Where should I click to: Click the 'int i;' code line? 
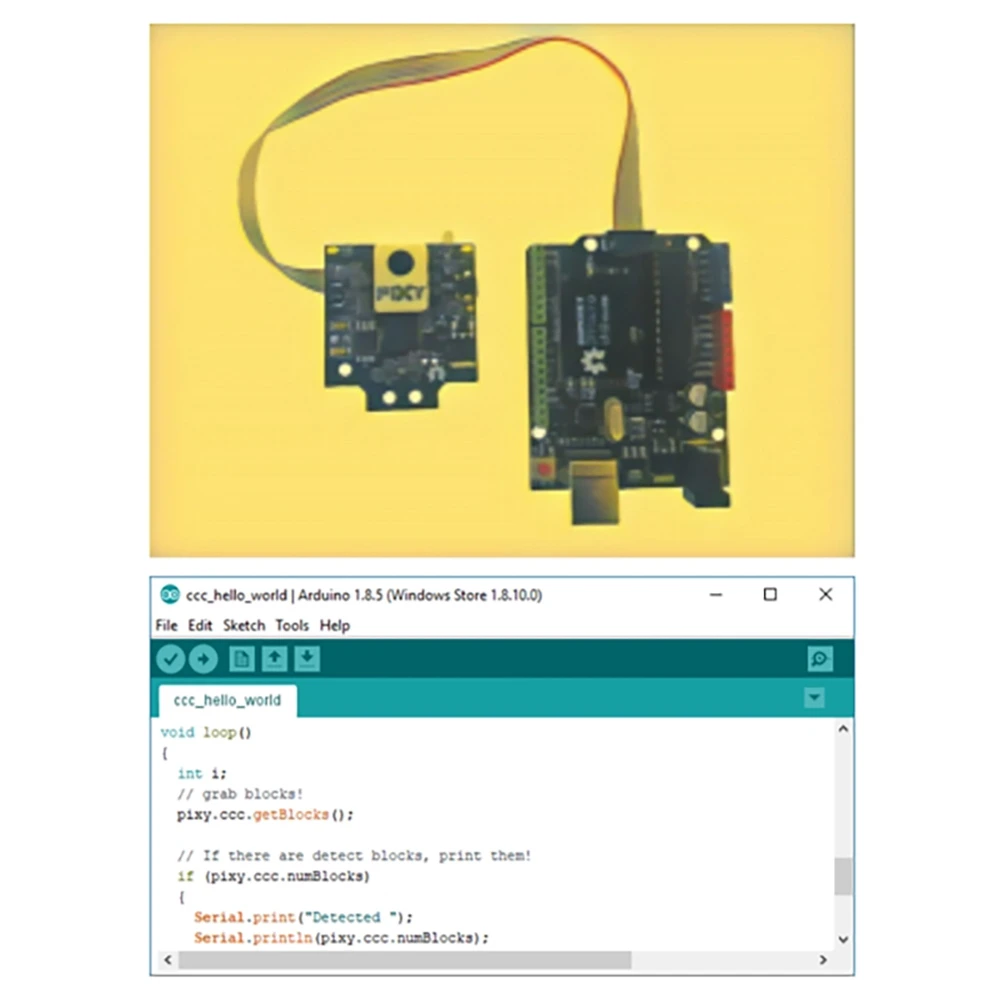click(x=202, y=774)
